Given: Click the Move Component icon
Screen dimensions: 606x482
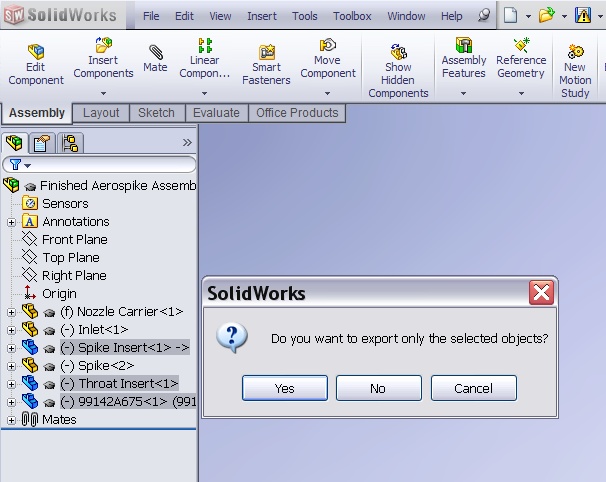Looking at the screenshot, I should 327,45.
